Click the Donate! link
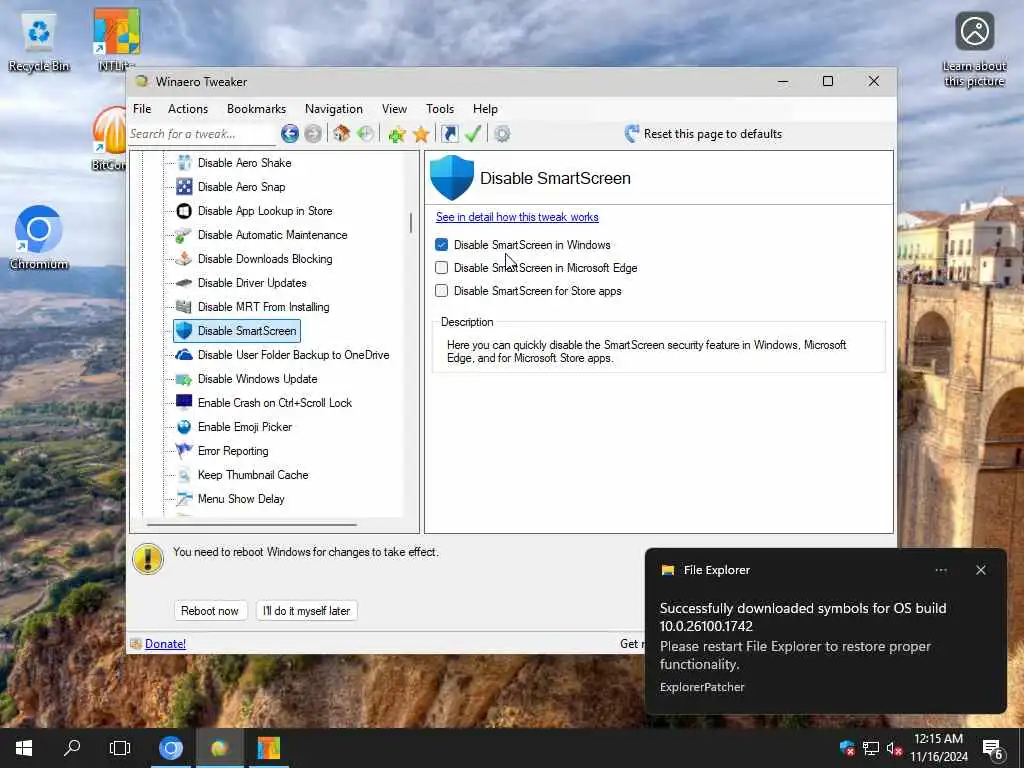This screenshot has width=1024, height=768. [x=165, y=644]
